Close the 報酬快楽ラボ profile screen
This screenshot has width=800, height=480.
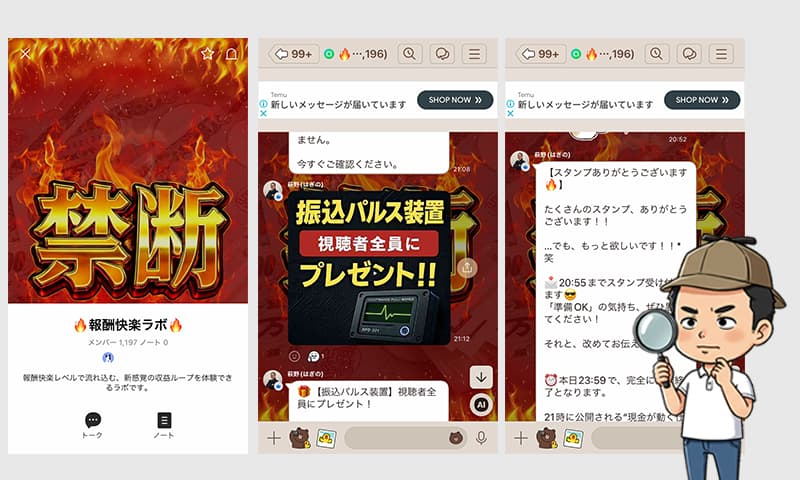click(25, 53)
